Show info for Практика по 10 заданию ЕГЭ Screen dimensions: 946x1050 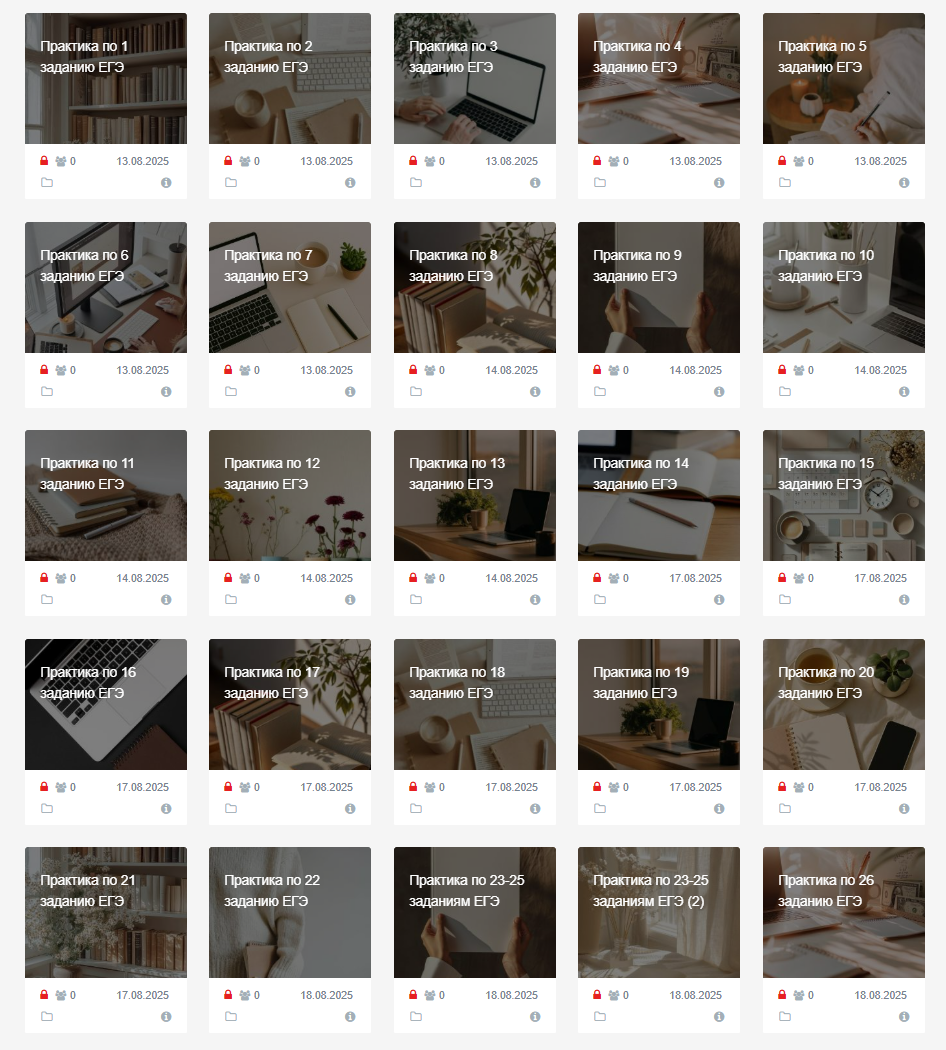[904, 392]
